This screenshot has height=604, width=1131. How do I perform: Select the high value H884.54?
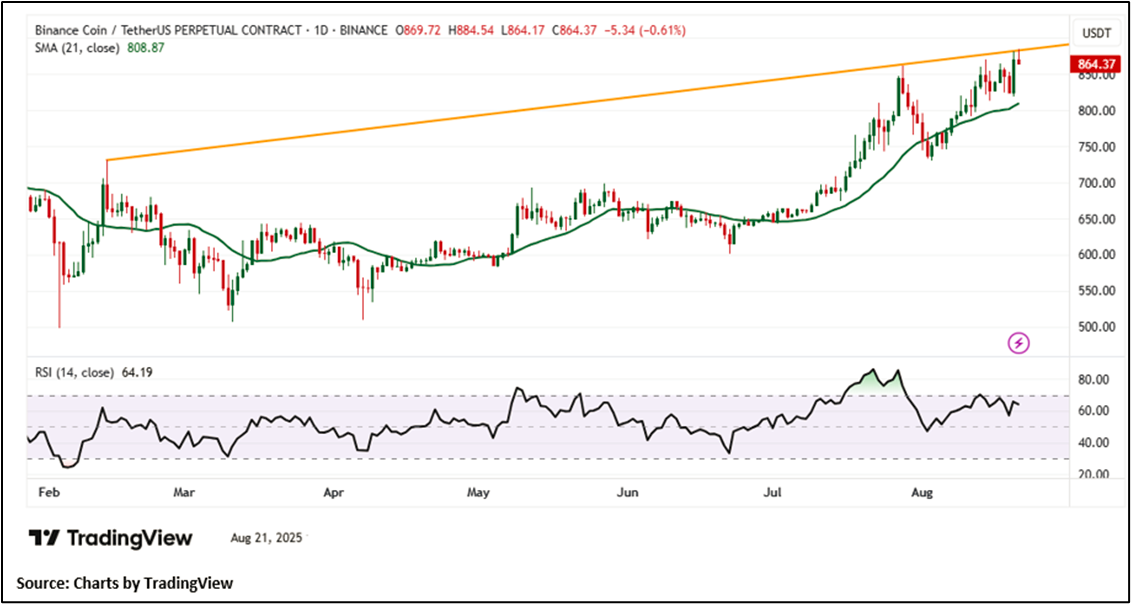click(471, 30)
